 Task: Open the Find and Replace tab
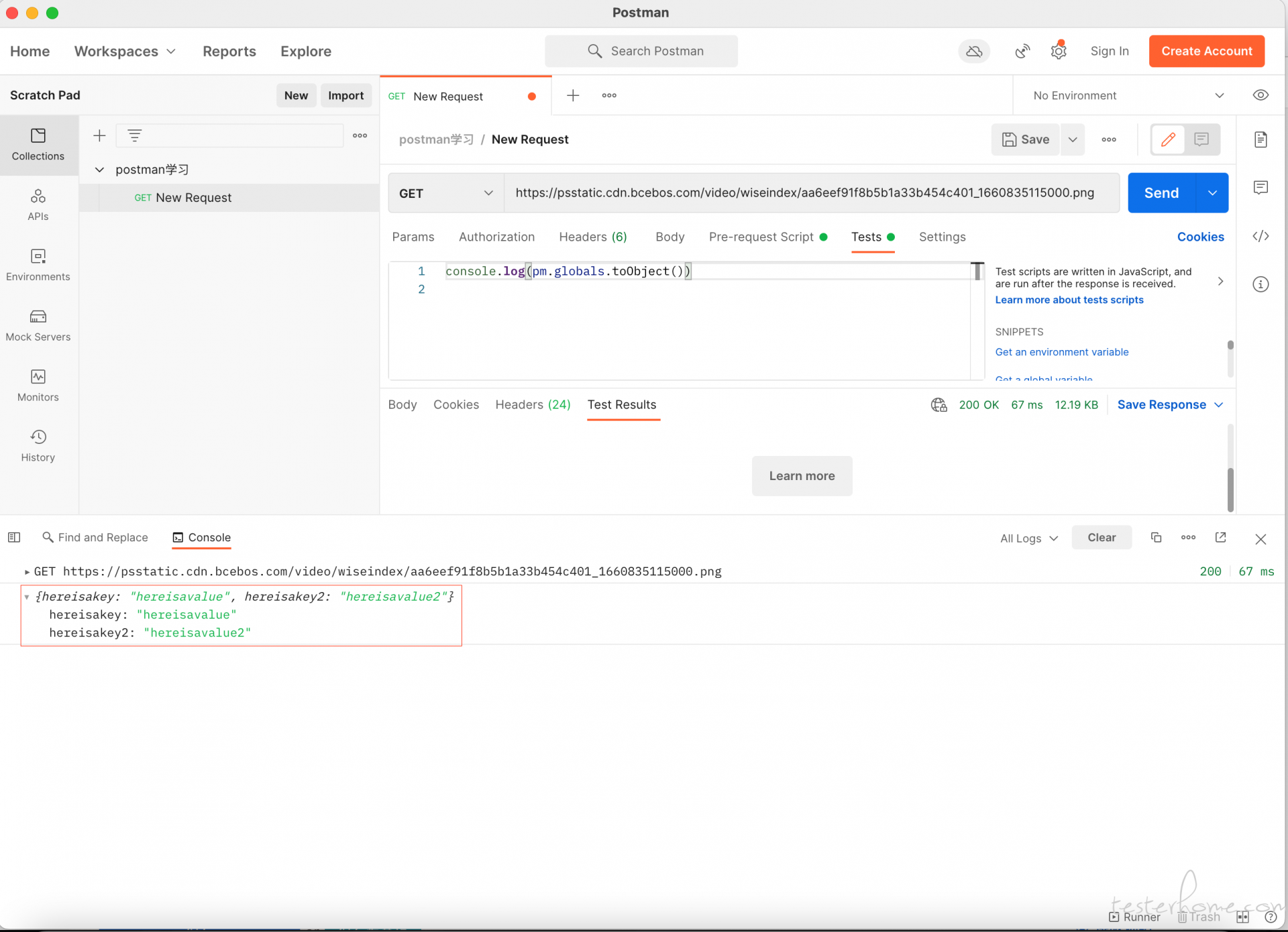coord(95,538)
